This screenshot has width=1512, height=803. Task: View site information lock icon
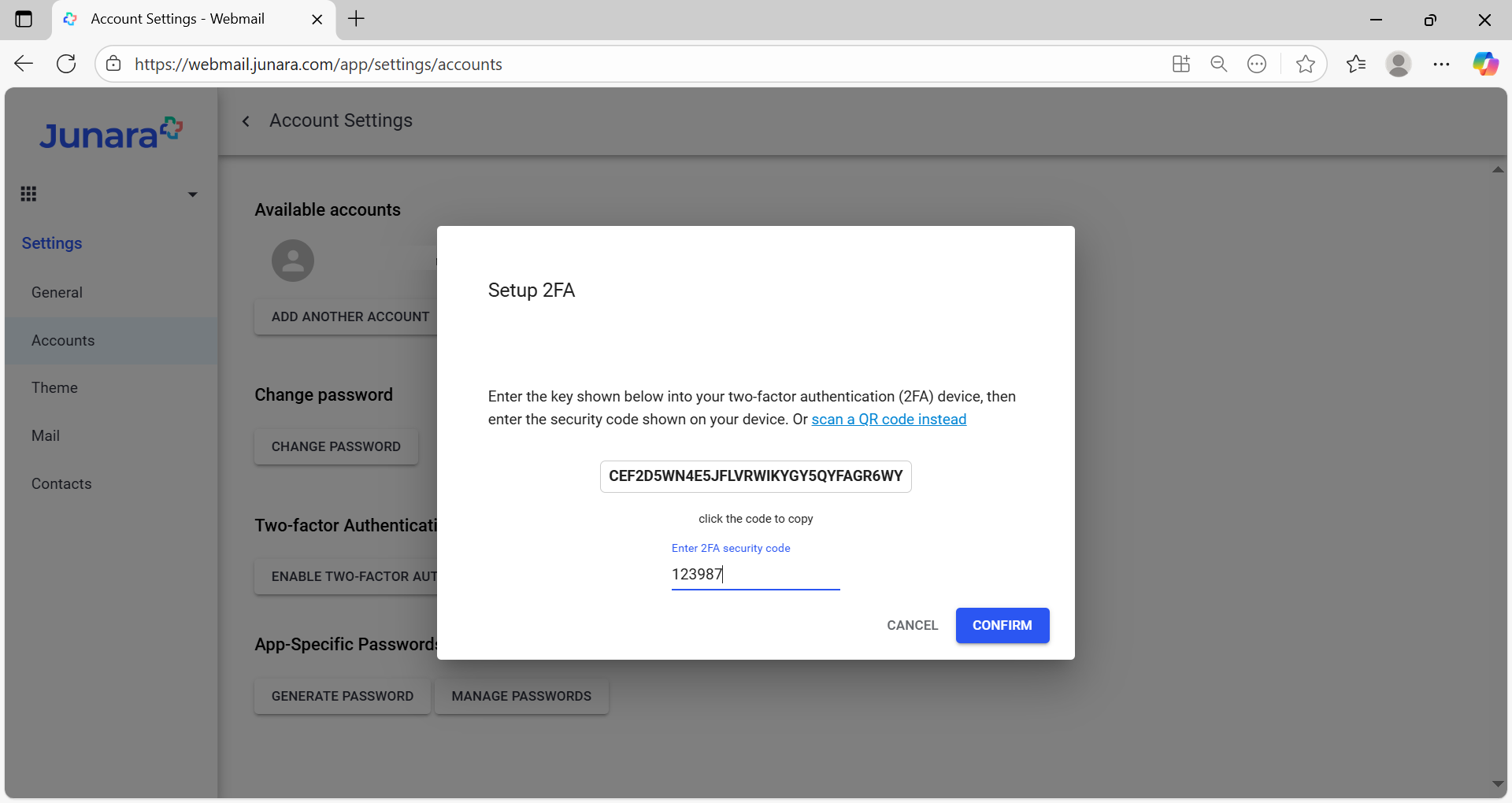click(113, 64)
